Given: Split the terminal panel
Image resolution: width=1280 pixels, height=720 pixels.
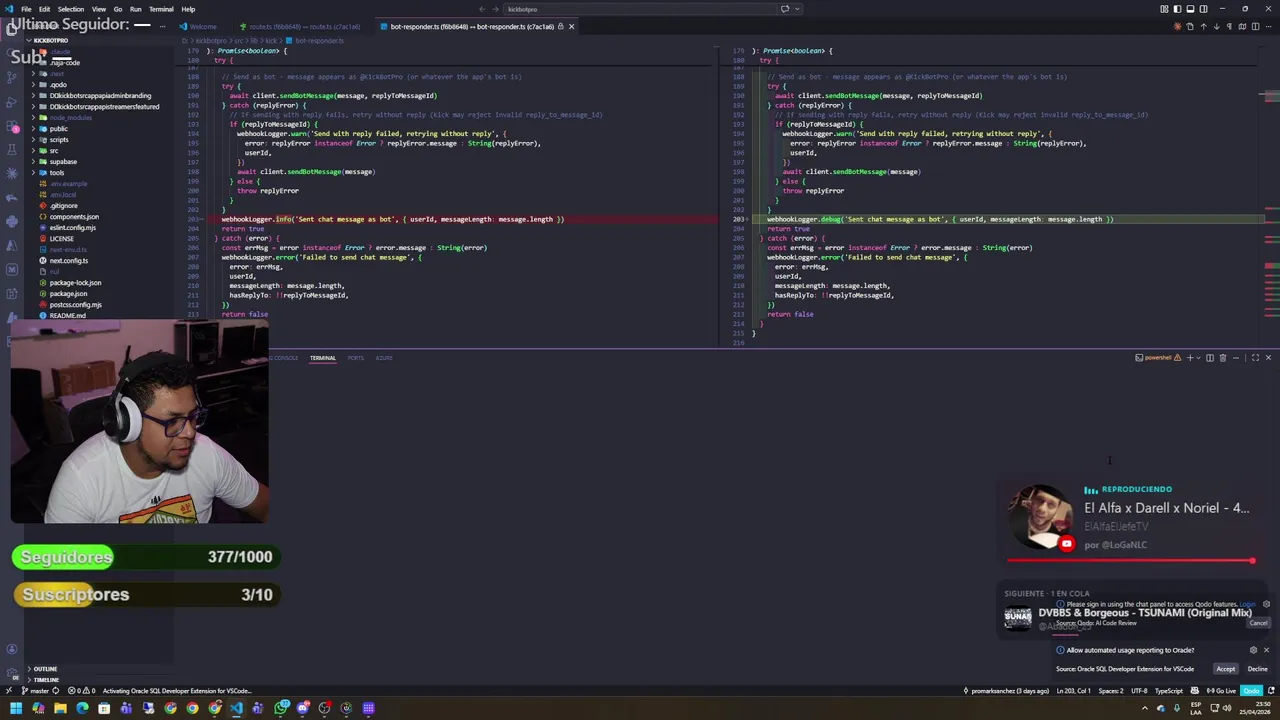Looking at the screenshot, I should (1210, 358).
